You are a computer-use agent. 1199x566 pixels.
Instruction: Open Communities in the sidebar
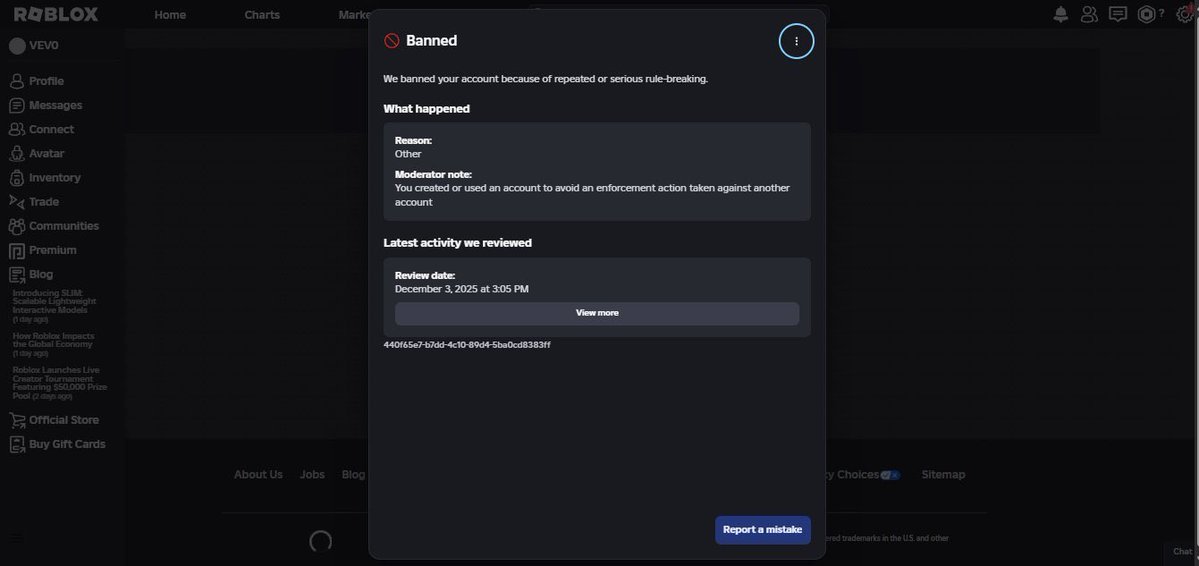[x=54, y=226]
